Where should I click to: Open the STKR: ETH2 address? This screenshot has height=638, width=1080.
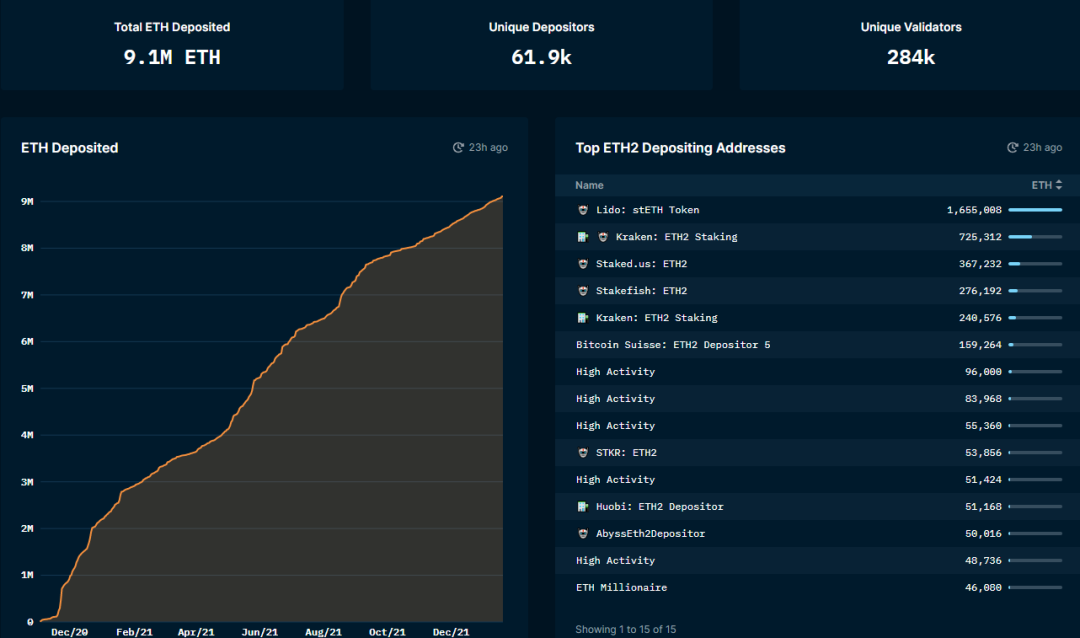pyautogui.click(x=626, y=453)
